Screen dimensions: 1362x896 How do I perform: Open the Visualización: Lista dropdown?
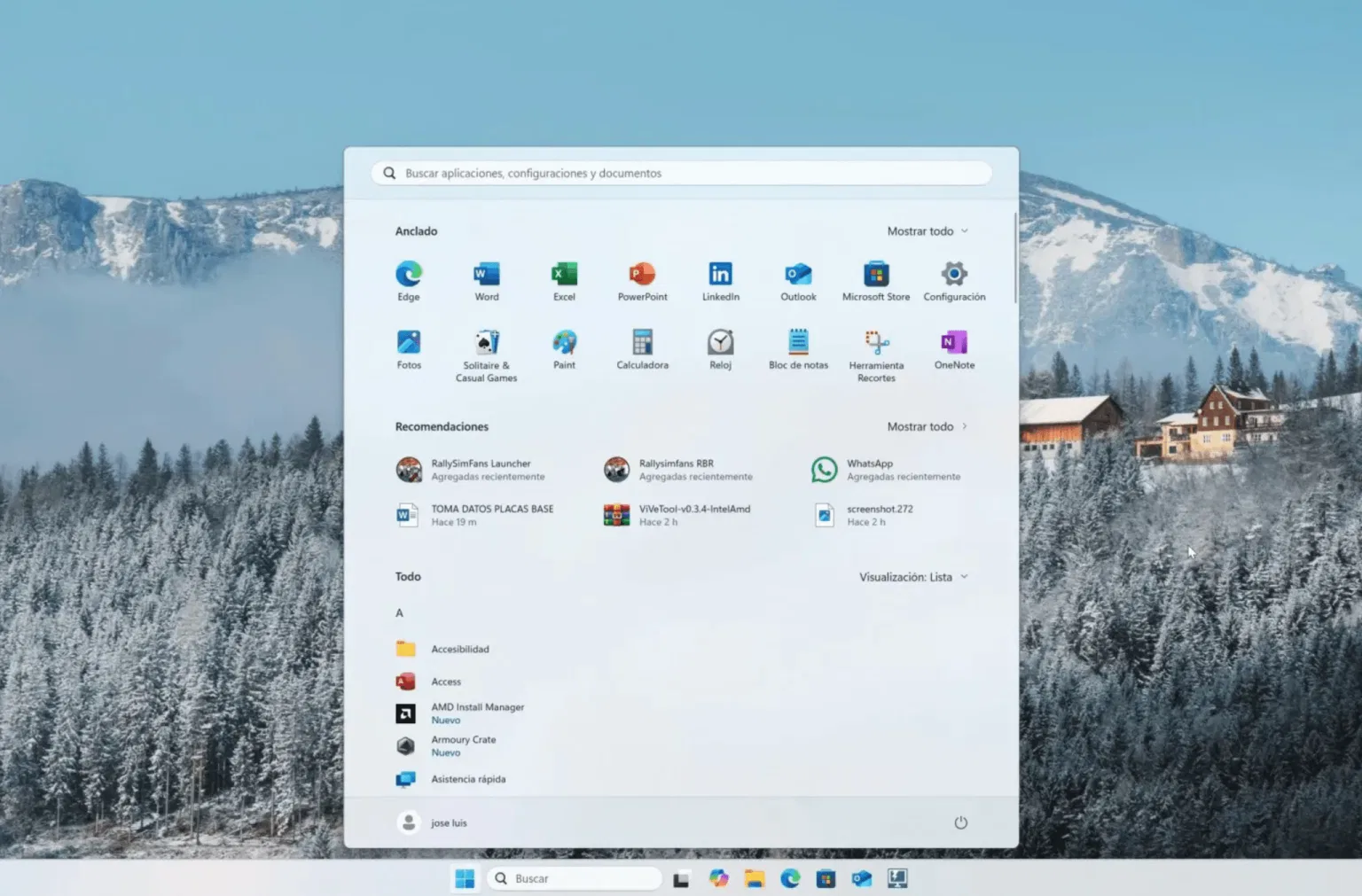pyautogui.click(x=913, y=577)
